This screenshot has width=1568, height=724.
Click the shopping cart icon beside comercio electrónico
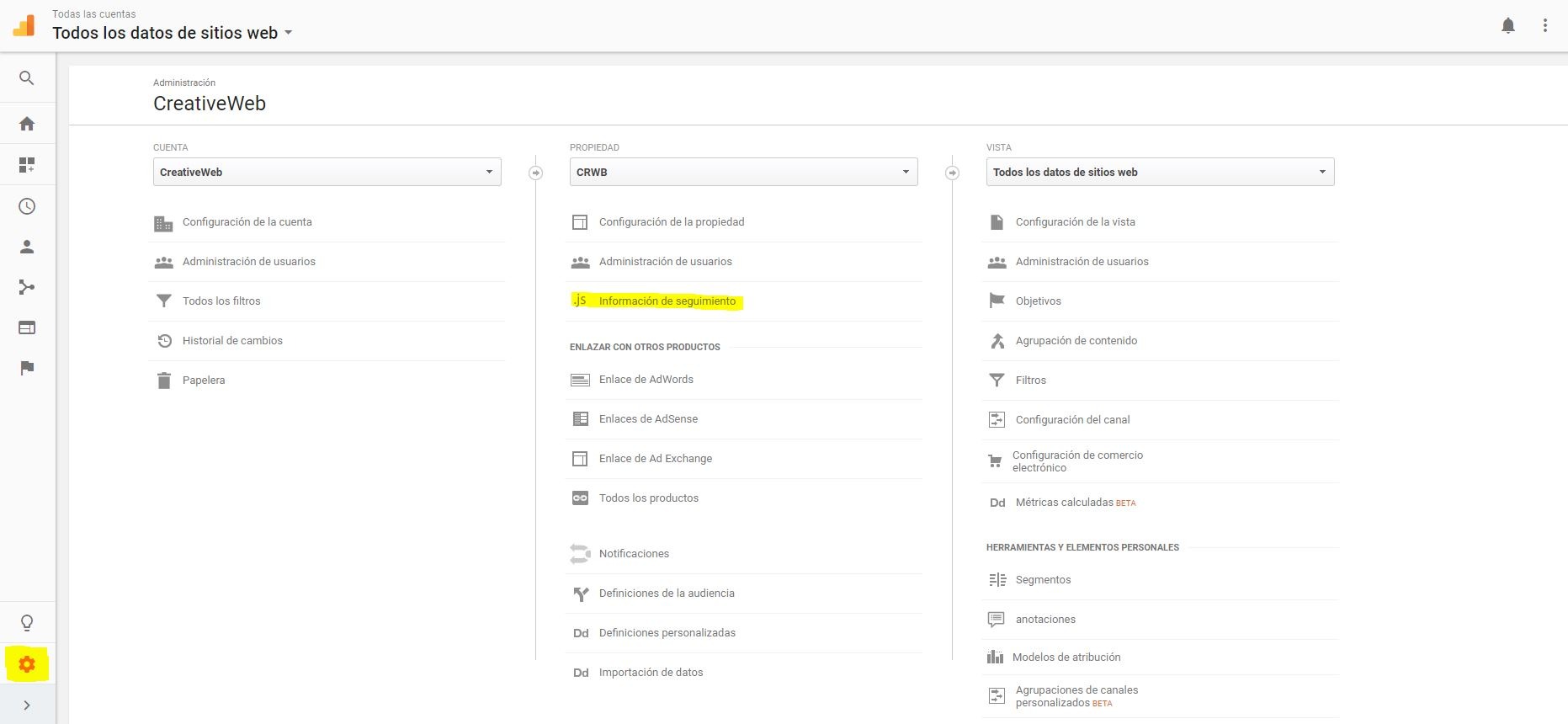pos(995,461)
